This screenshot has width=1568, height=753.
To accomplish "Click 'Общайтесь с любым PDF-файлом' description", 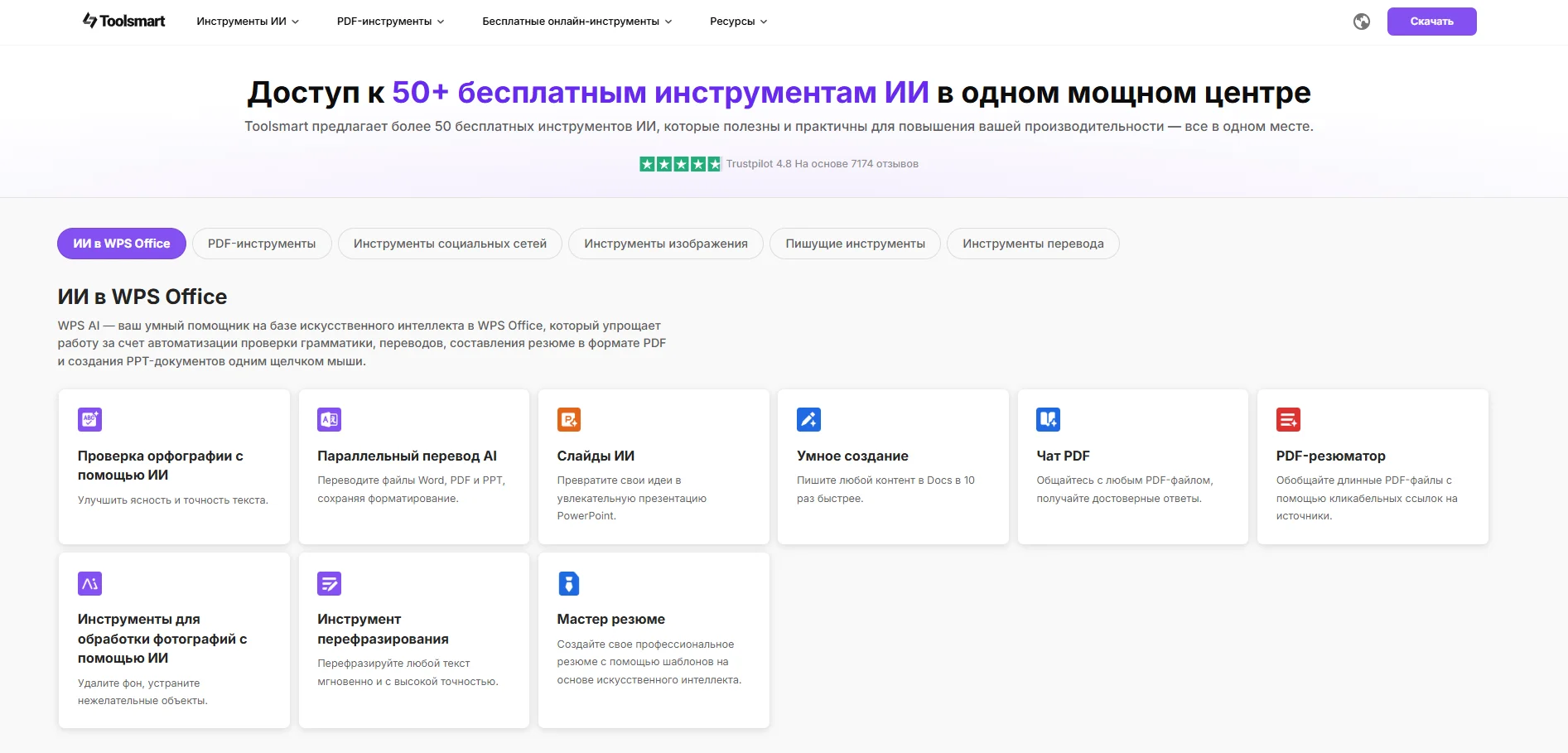I will 1124,490.
